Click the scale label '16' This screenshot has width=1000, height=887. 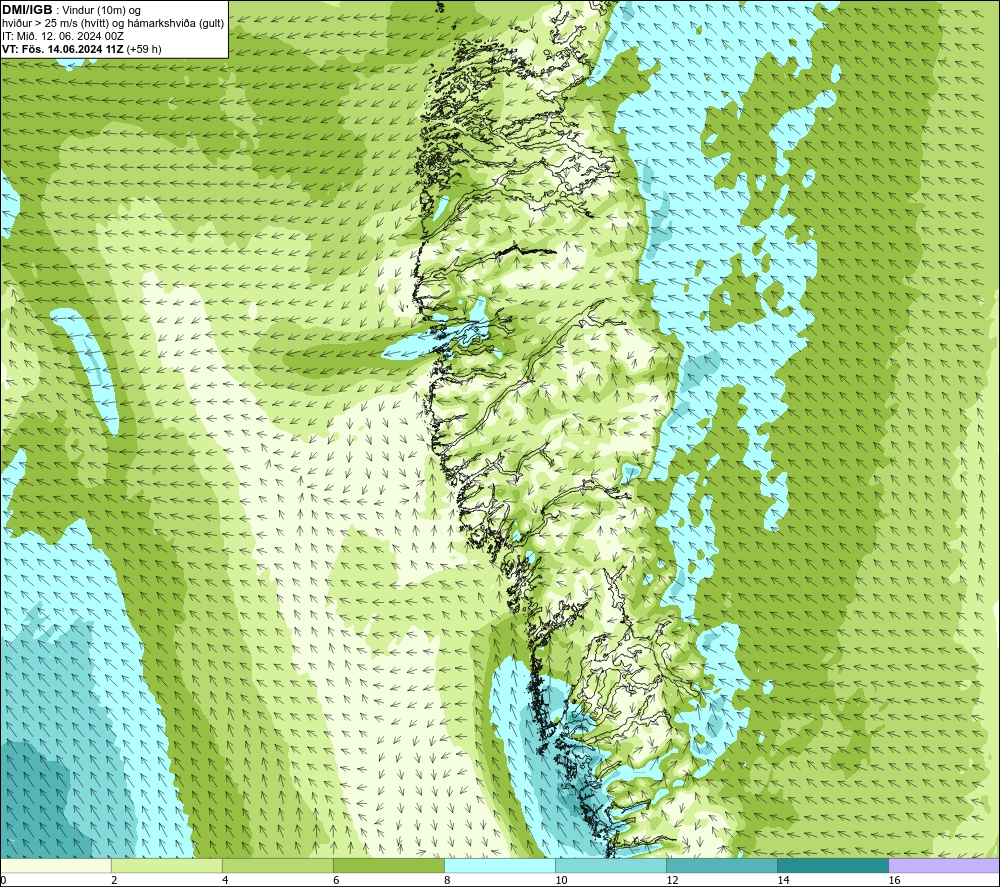(x=894, y=881)
